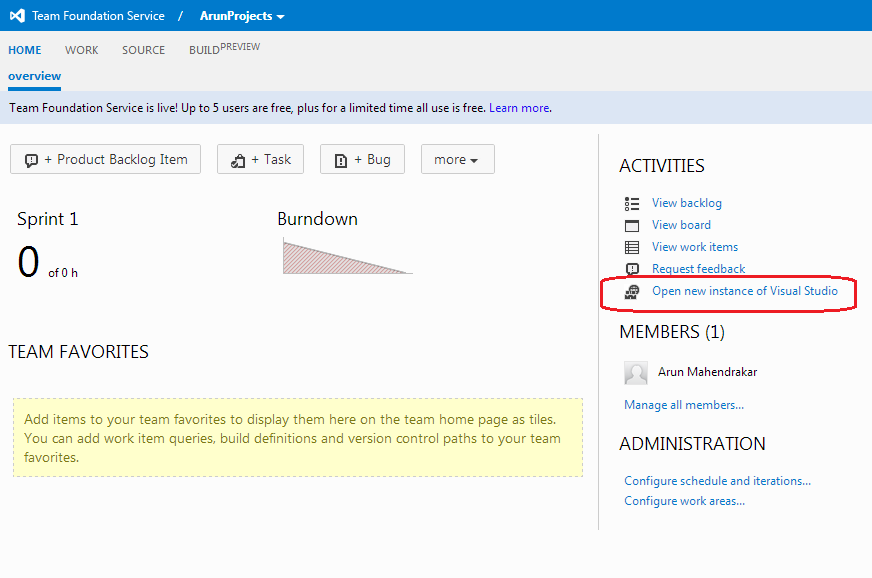This screenshot has height=578, width=872.
Task: Click the MEMBERS (1) heading
Action: [x=672, y=332]
